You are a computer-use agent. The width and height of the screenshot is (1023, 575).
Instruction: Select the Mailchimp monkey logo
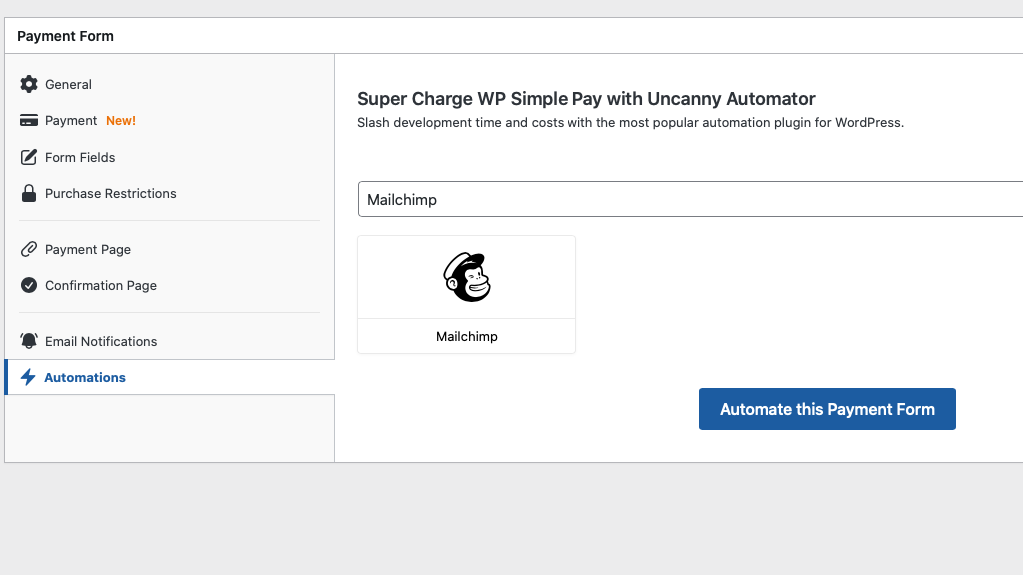click(467, 277)
